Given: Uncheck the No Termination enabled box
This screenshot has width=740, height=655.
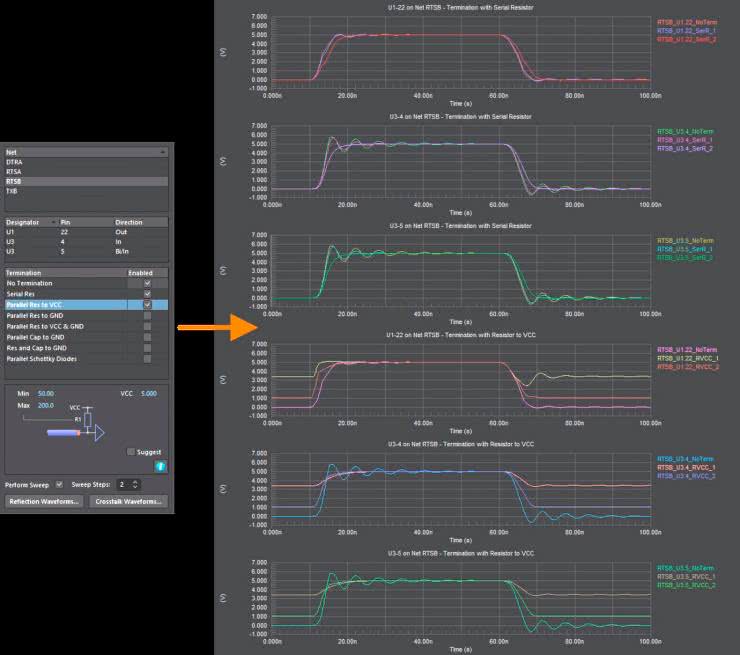Looking at the screenshot, I should coord(147,283).
